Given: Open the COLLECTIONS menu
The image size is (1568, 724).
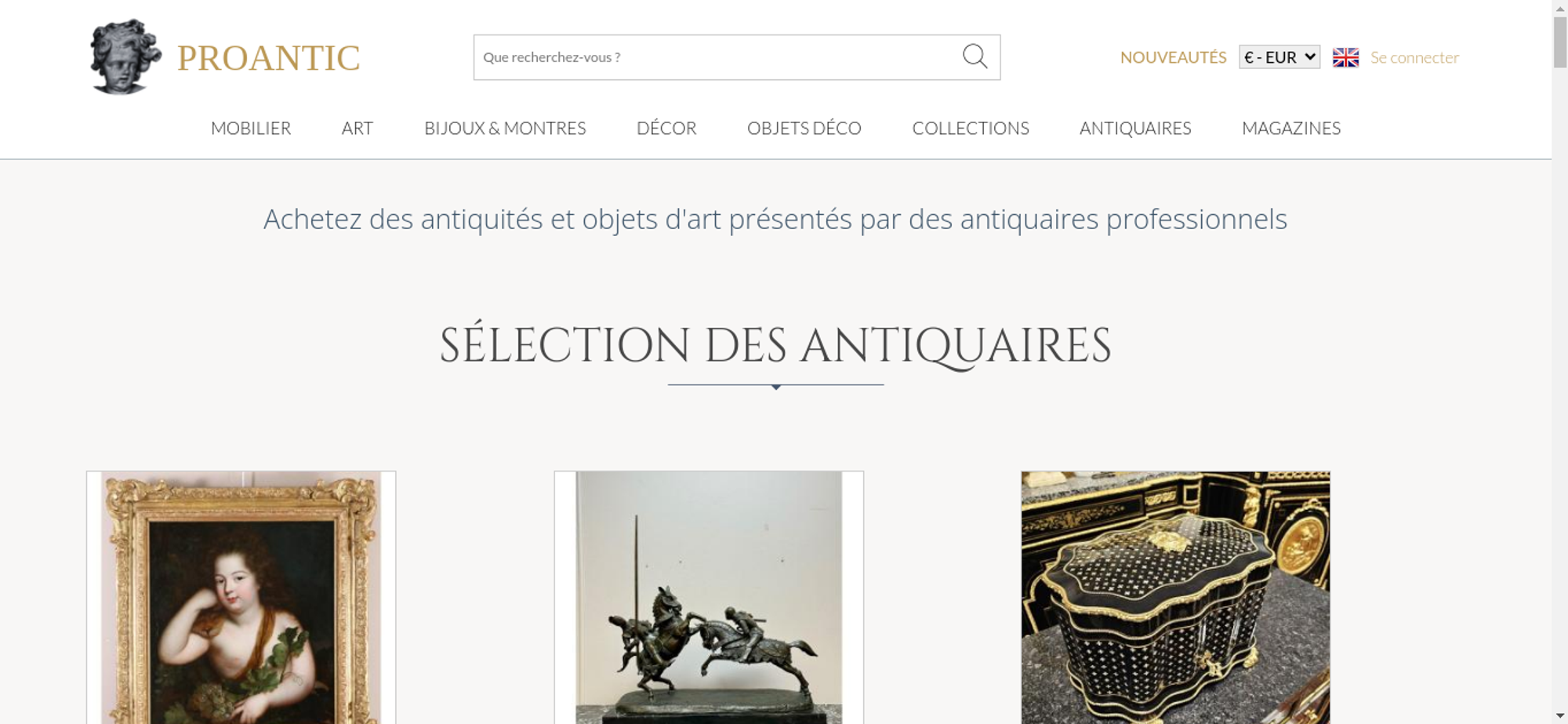Looking at the screenshot, I should pyautogui.click(x=971, y=128).
